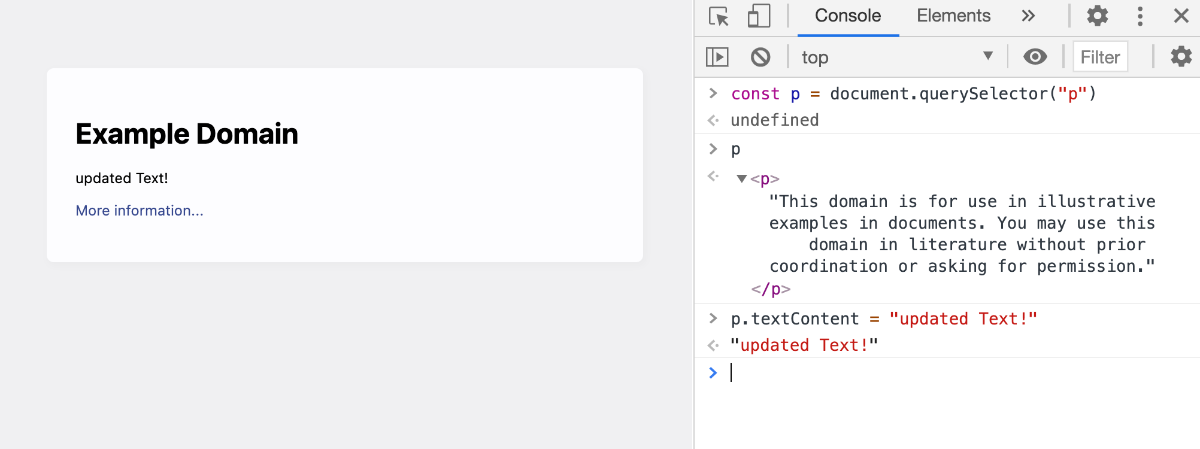Open DevTools settings gear in the top bar

pos(1098,16)
